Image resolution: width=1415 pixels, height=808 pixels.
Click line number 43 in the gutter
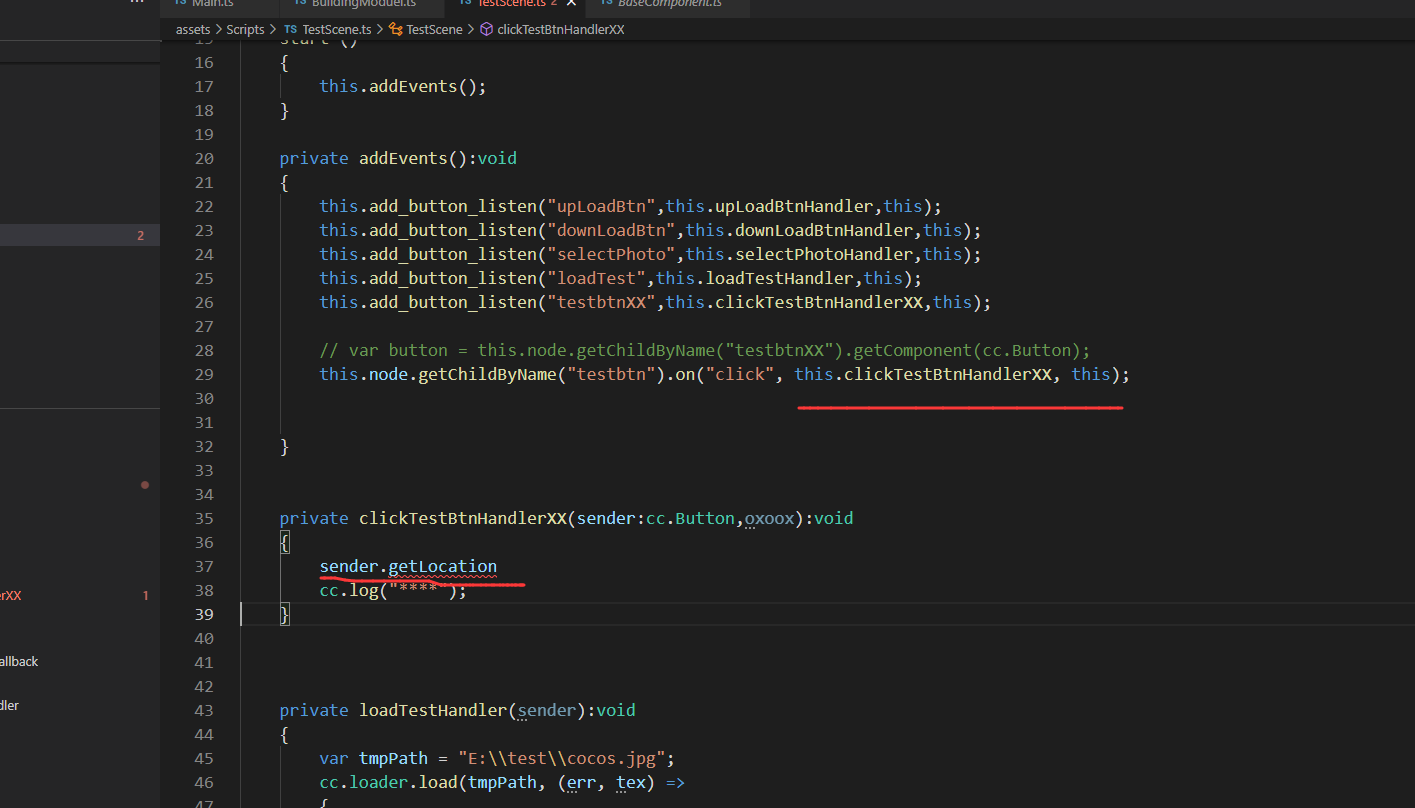pyautogui.click(x=204, y=710)
